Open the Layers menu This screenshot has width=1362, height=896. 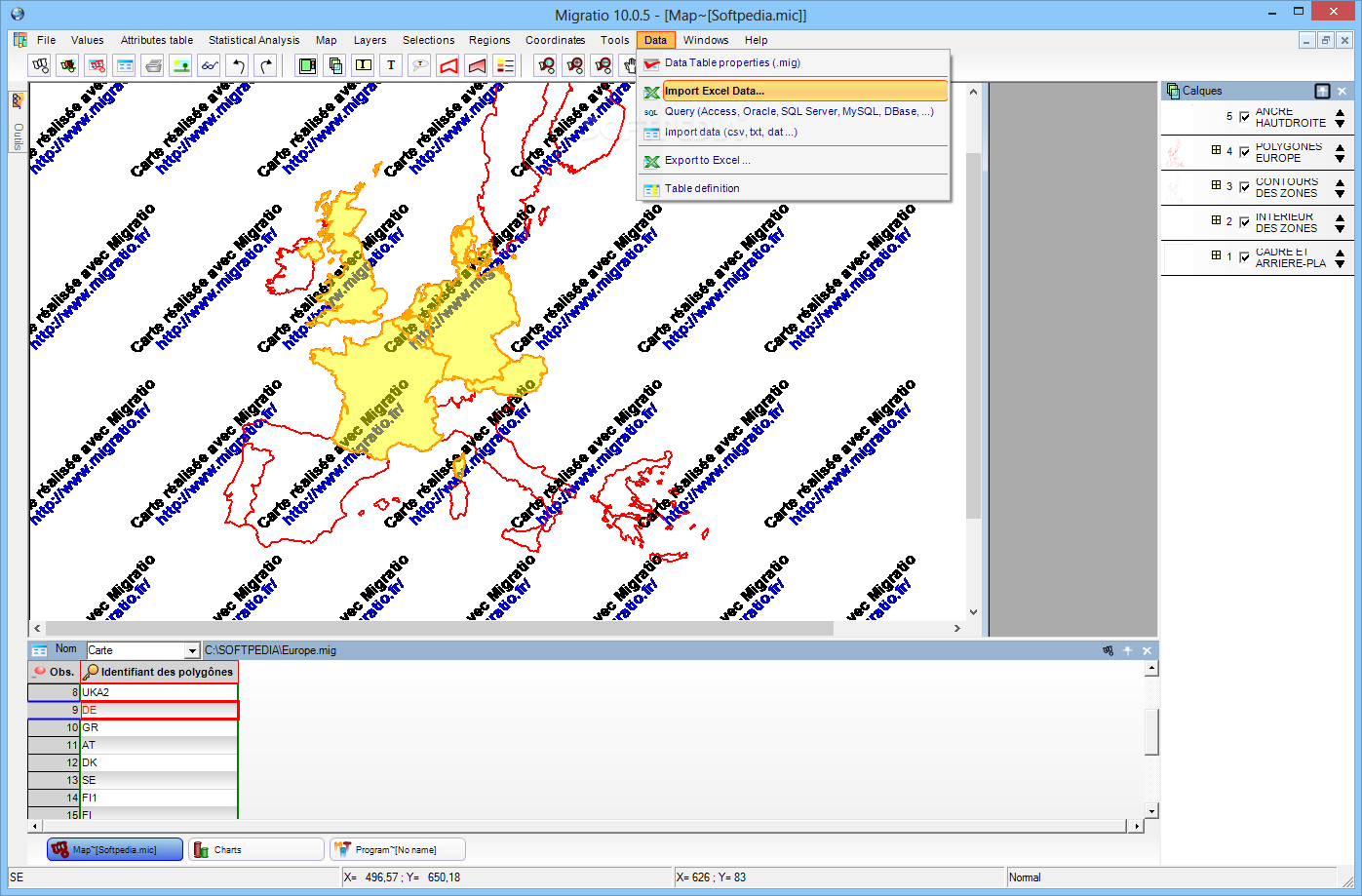[370, 40]
